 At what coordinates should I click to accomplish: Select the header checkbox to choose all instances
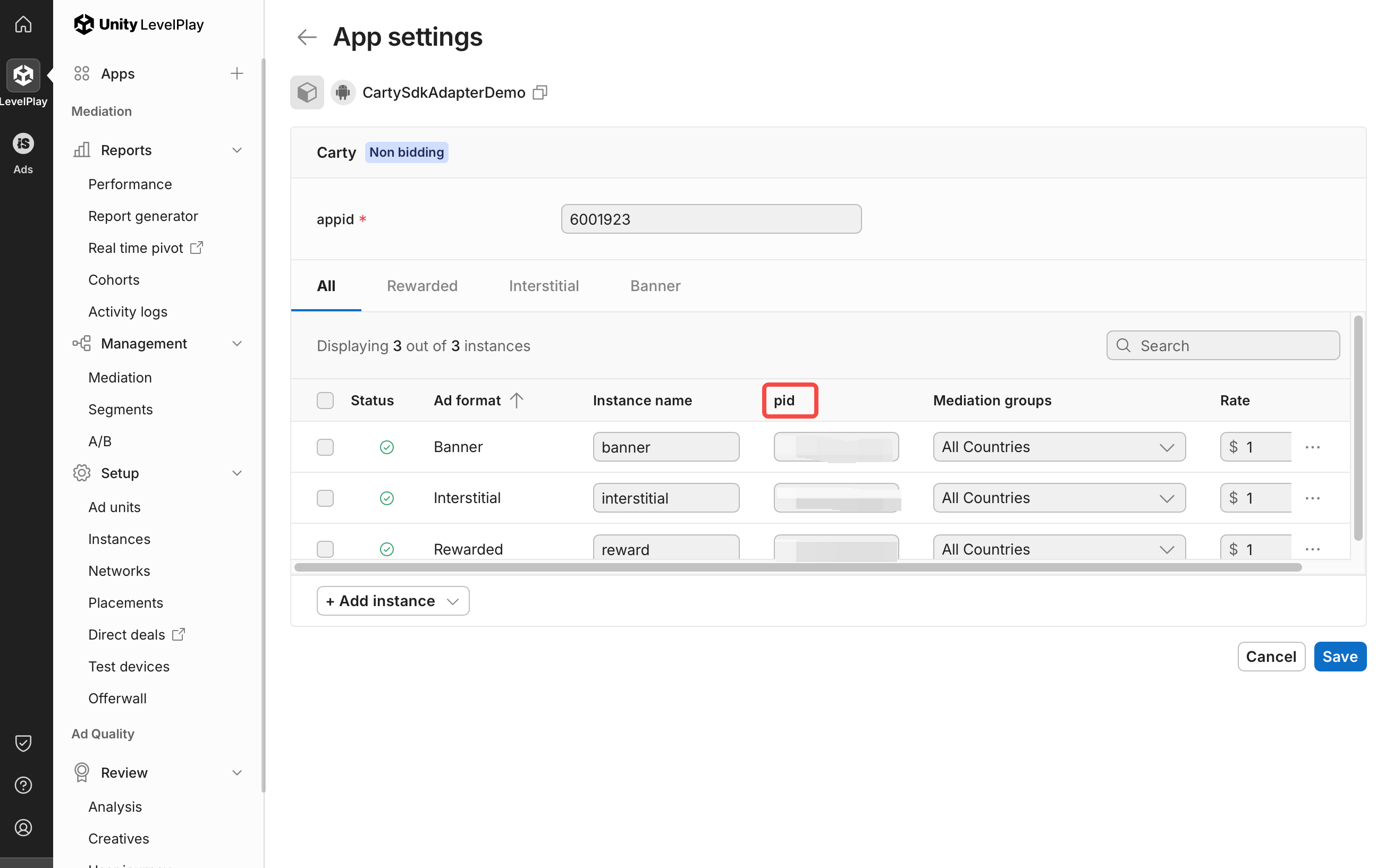point(325,400)
